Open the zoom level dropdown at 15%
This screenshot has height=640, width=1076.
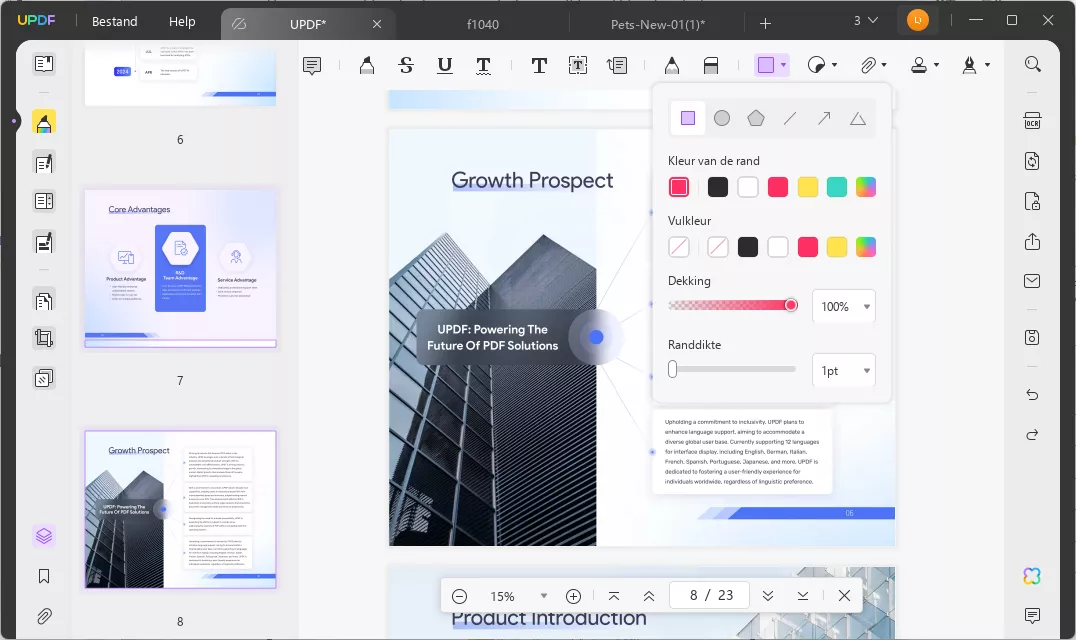tap(543, 596)
